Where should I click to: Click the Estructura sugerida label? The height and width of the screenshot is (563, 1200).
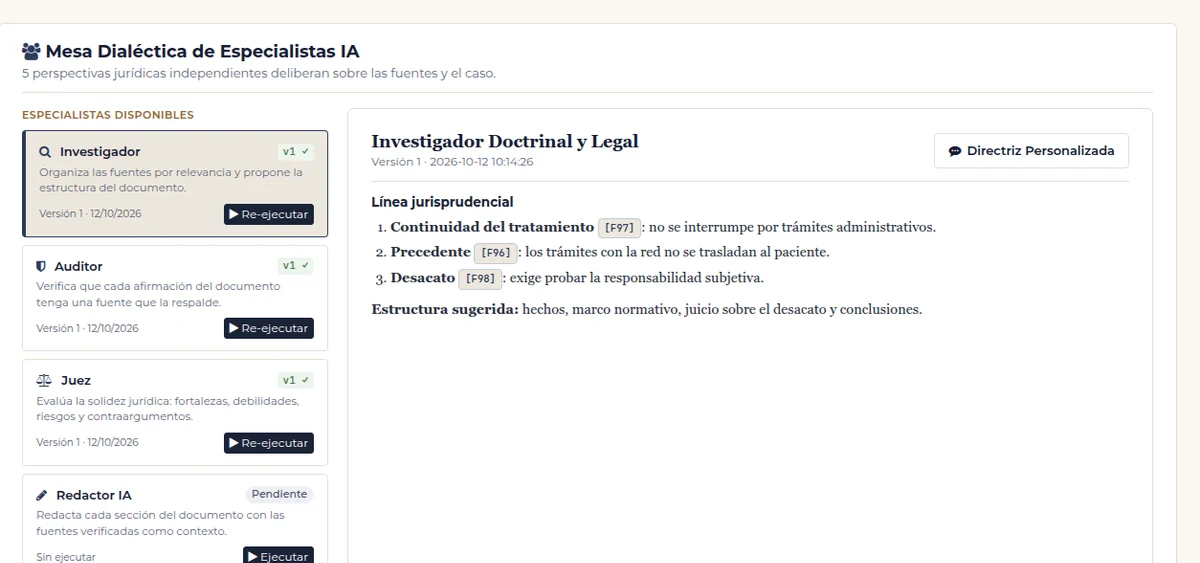coord(445,309)
